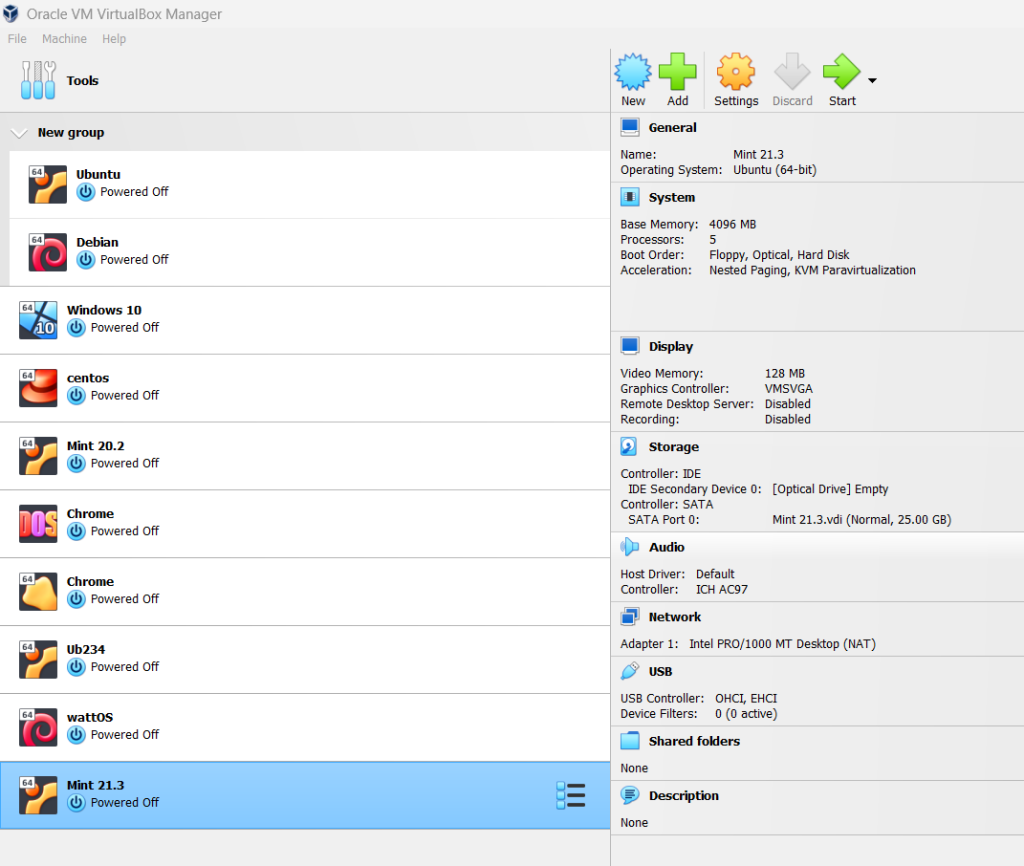
Task: Start the VM with the green arrow
Action: point(842,72)
